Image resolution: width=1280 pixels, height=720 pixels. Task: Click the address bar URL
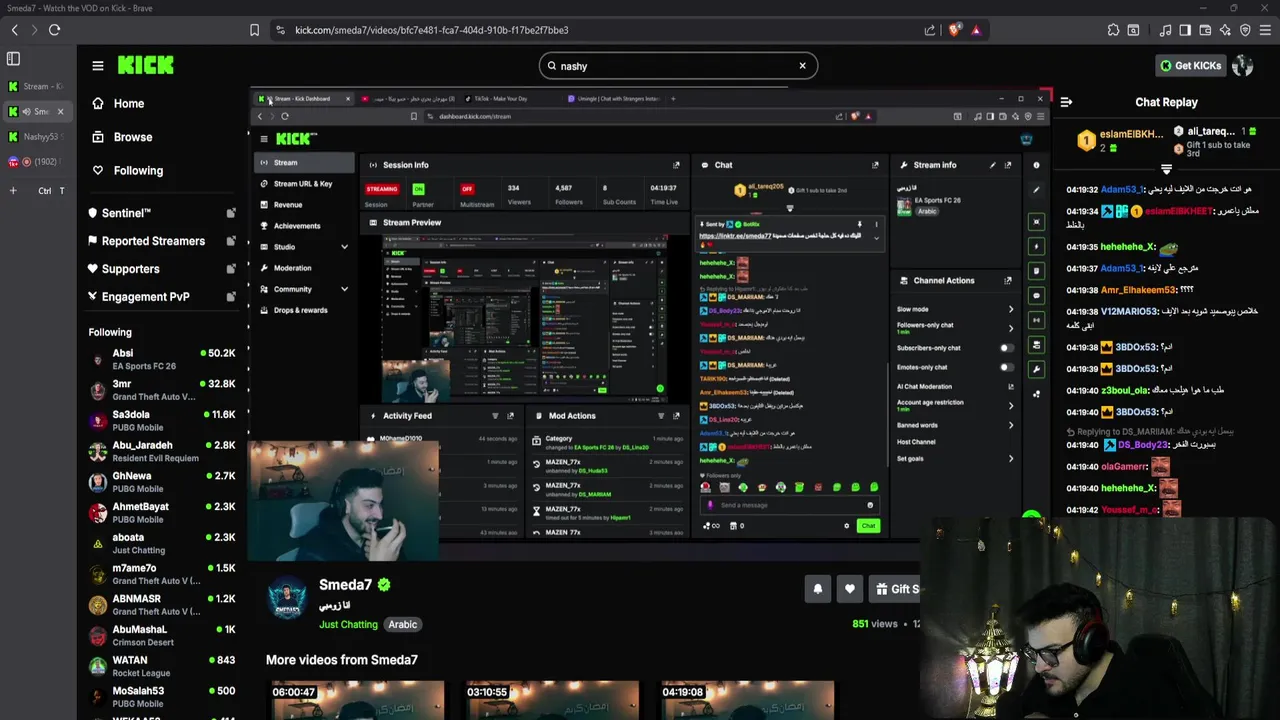[431, 30]
